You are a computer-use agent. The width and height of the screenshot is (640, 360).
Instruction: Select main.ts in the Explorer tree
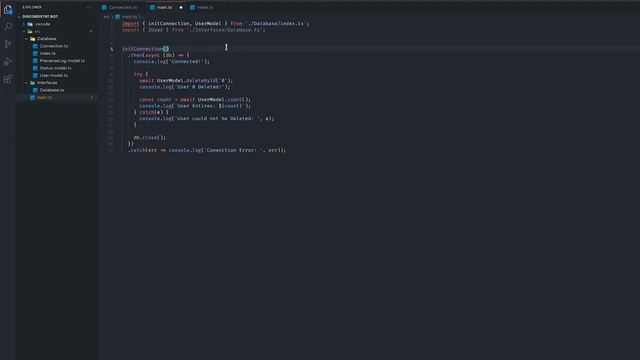[44, 98]
